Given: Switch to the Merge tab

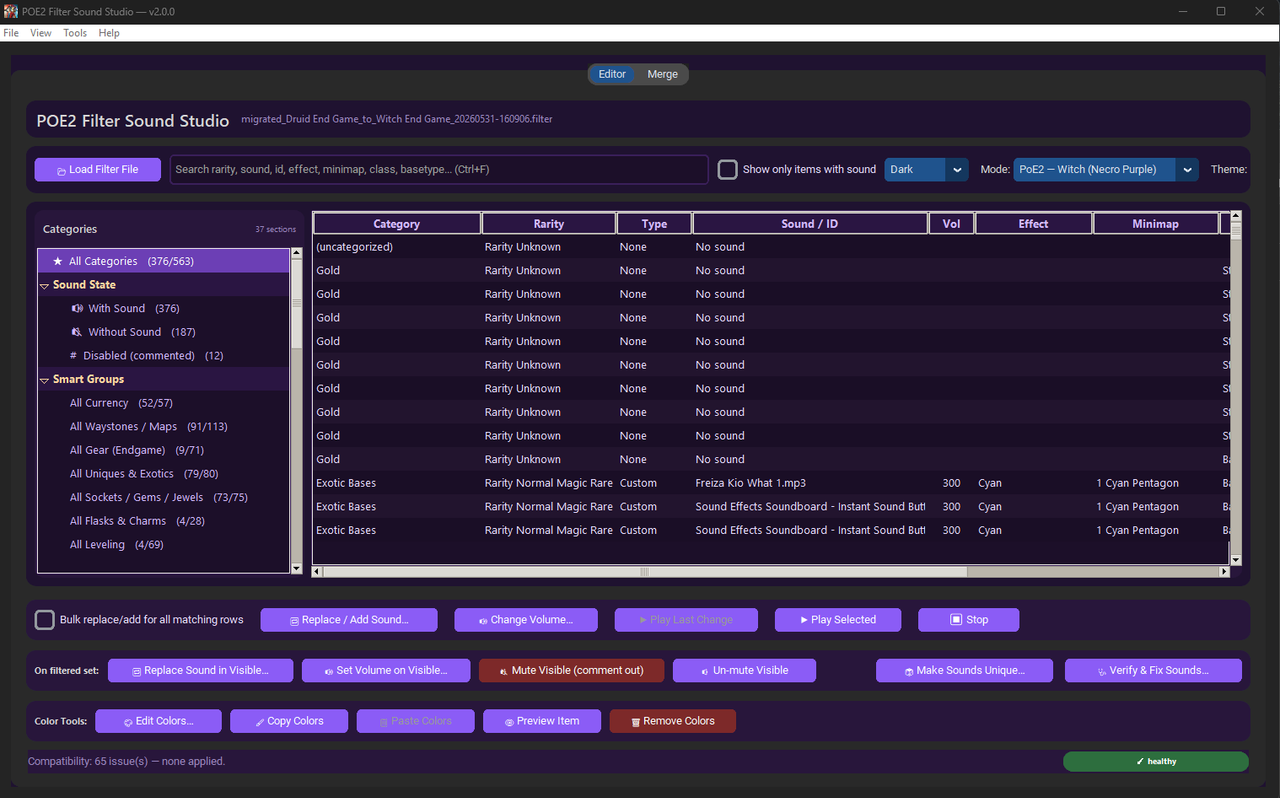Looking at the screenshot, I should (662, 74).
